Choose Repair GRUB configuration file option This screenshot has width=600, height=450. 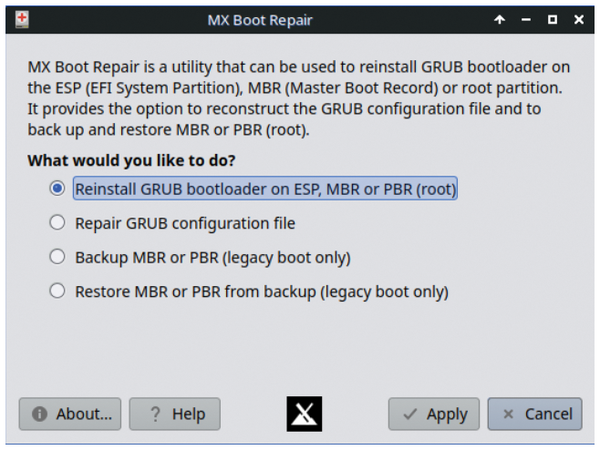58,223
